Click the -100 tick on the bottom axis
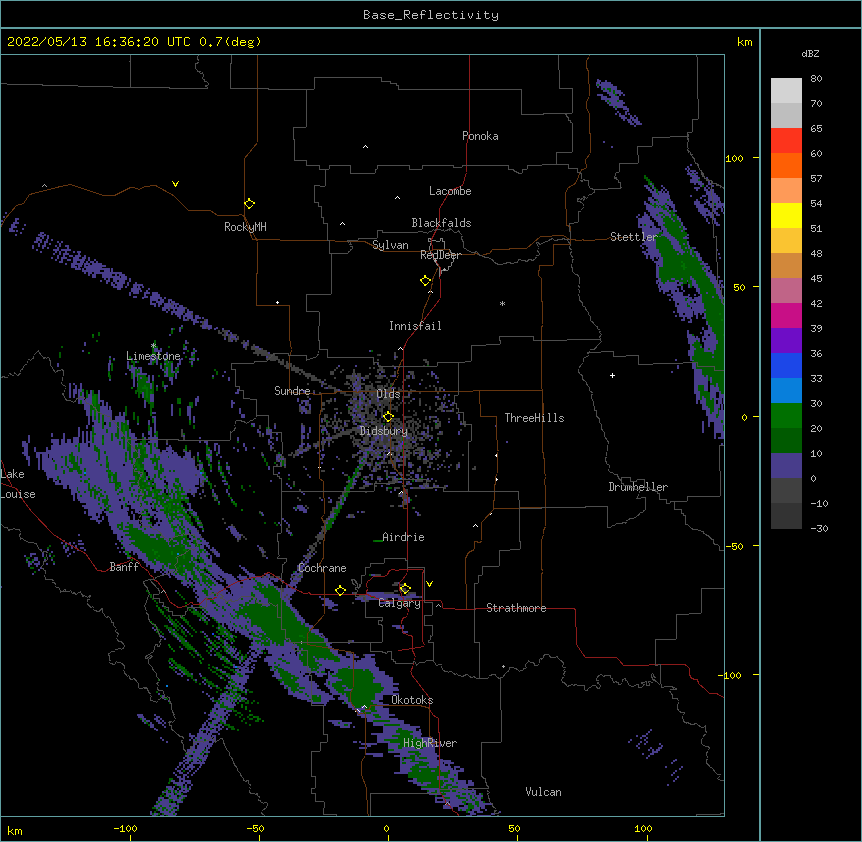This screenshot has width=862, height=842. [125, 828]
